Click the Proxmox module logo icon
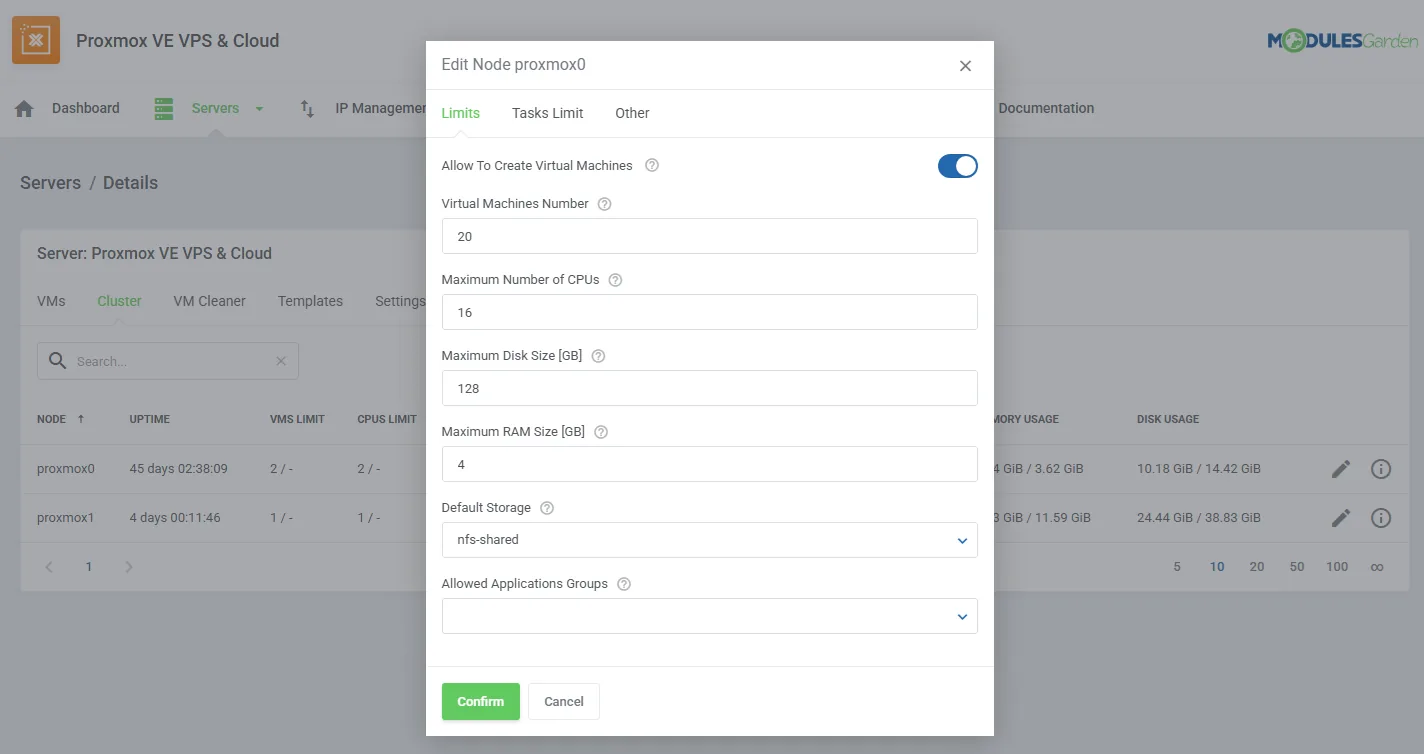1424x754 pixels. (36, 40)
